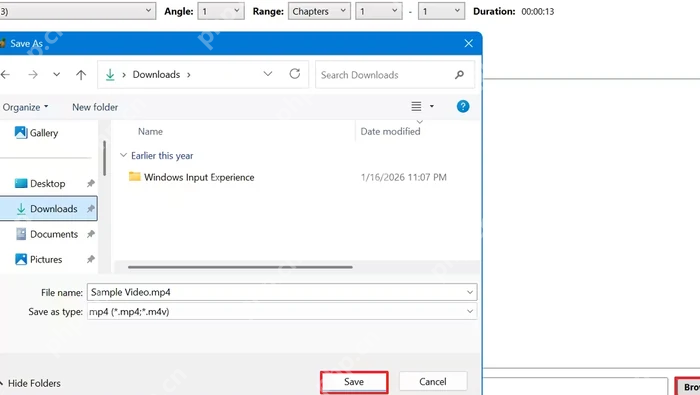700x395 pixels.
Task: Open the starting chapter dropdown
Action: point(379,11)
